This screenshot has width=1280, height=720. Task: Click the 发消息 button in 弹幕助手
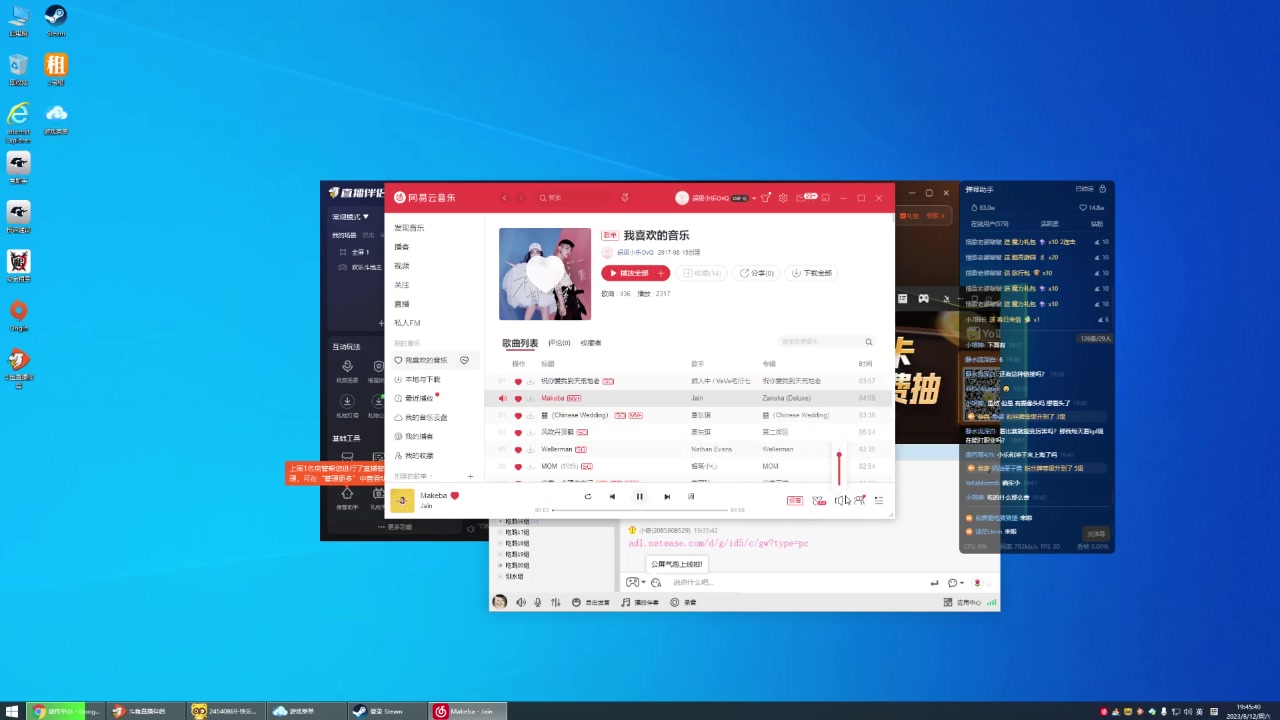point(1096,534)
